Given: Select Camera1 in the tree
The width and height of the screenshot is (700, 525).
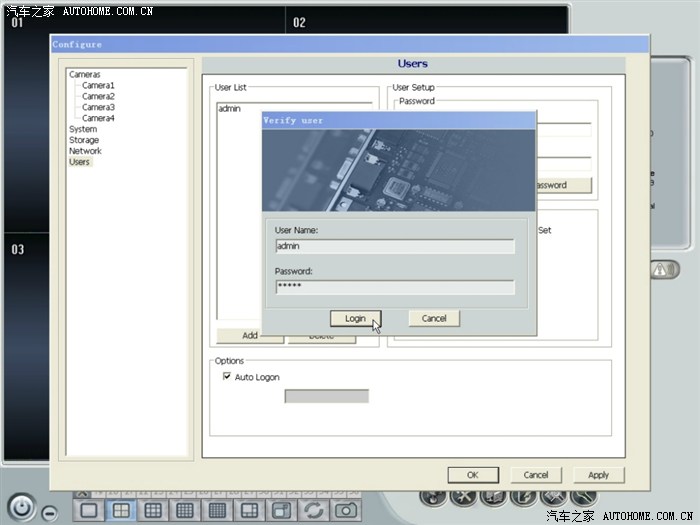Looking at the screenshot, I should tap(98, 85).
